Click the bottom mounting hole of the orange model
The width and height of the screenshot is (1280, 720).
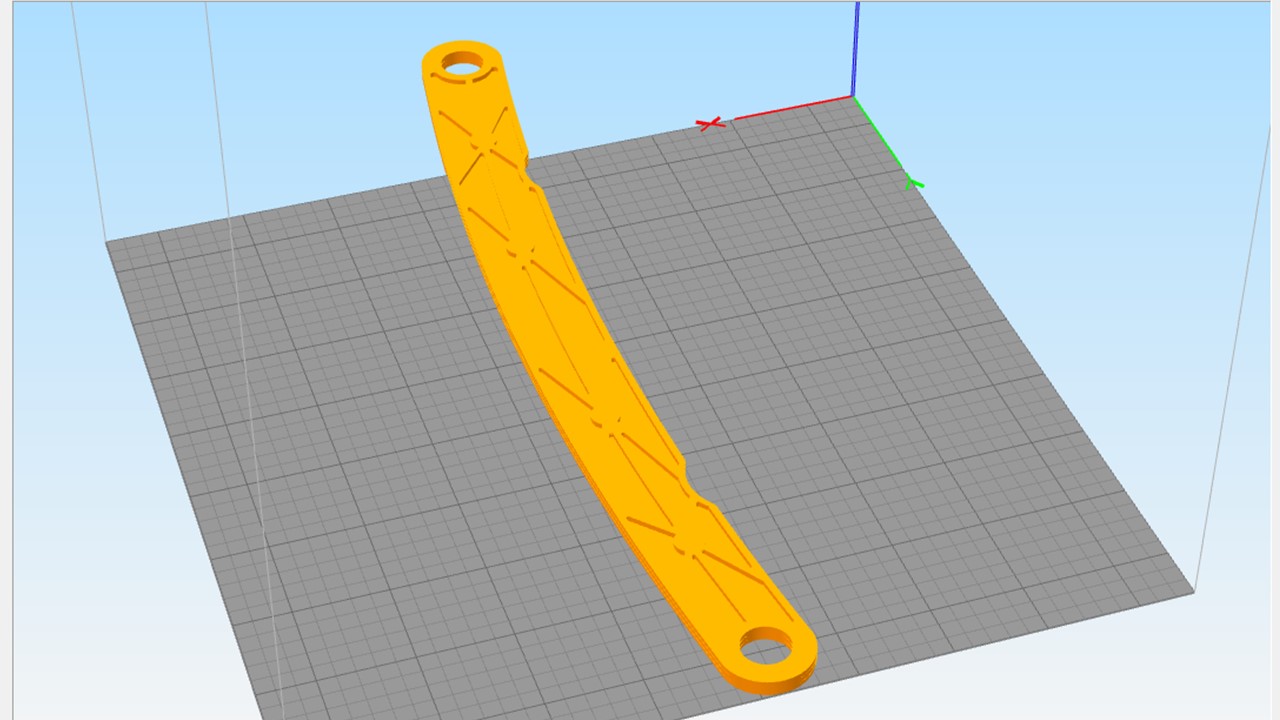pos(766,645)
